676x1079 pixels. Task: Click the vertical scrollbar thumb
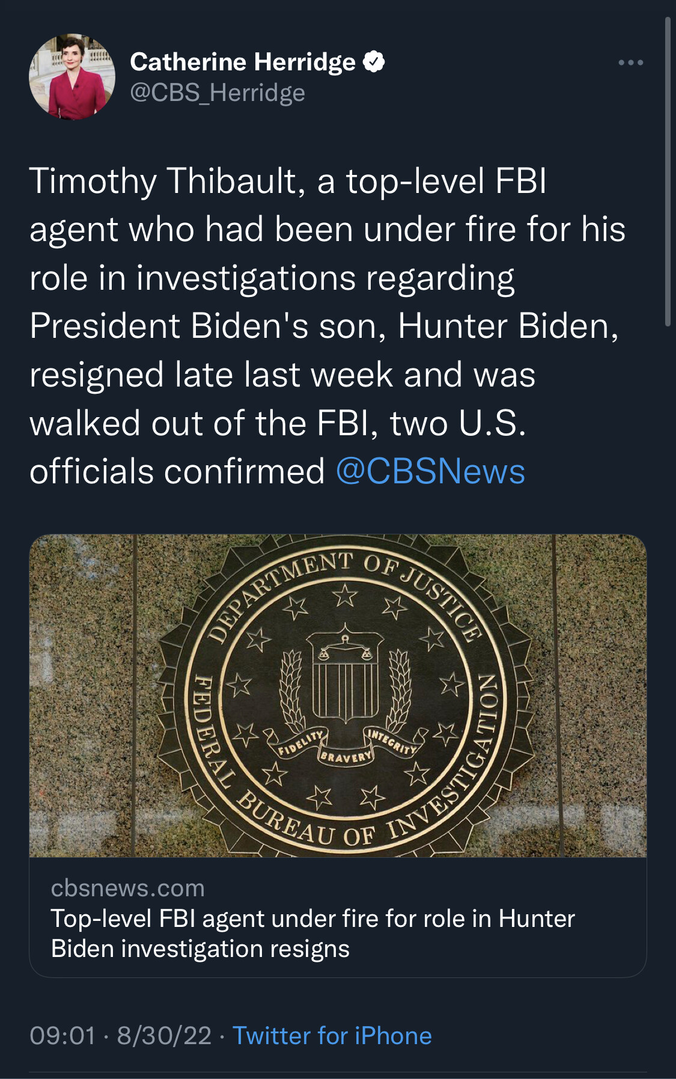668,170
